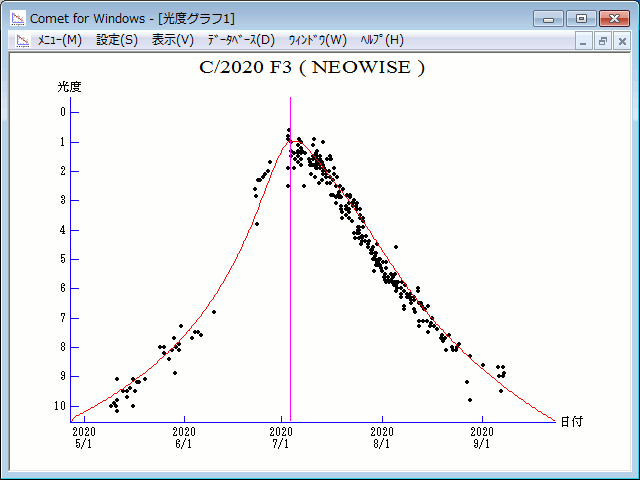Click the magnitude 10 axis label
Screen dimensions: 640x480
(x=60, y=406)
